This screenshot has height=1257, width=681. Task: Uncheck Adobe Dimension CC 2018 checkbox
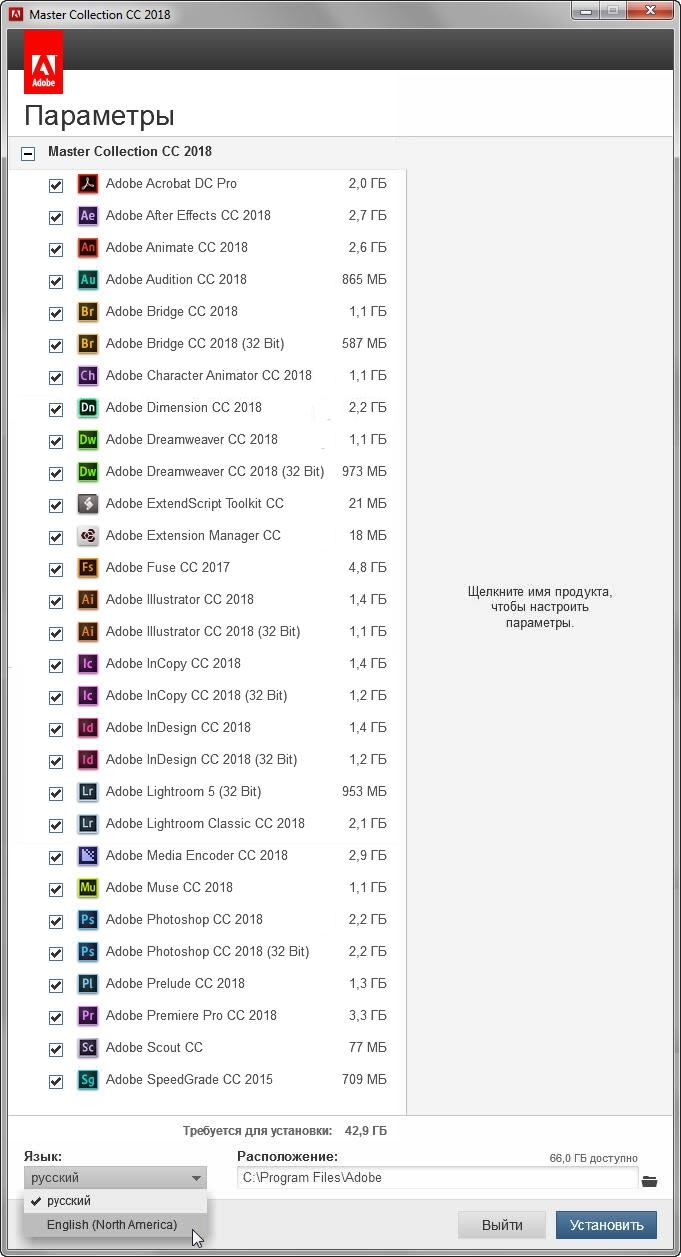click(x=56, y=409)
